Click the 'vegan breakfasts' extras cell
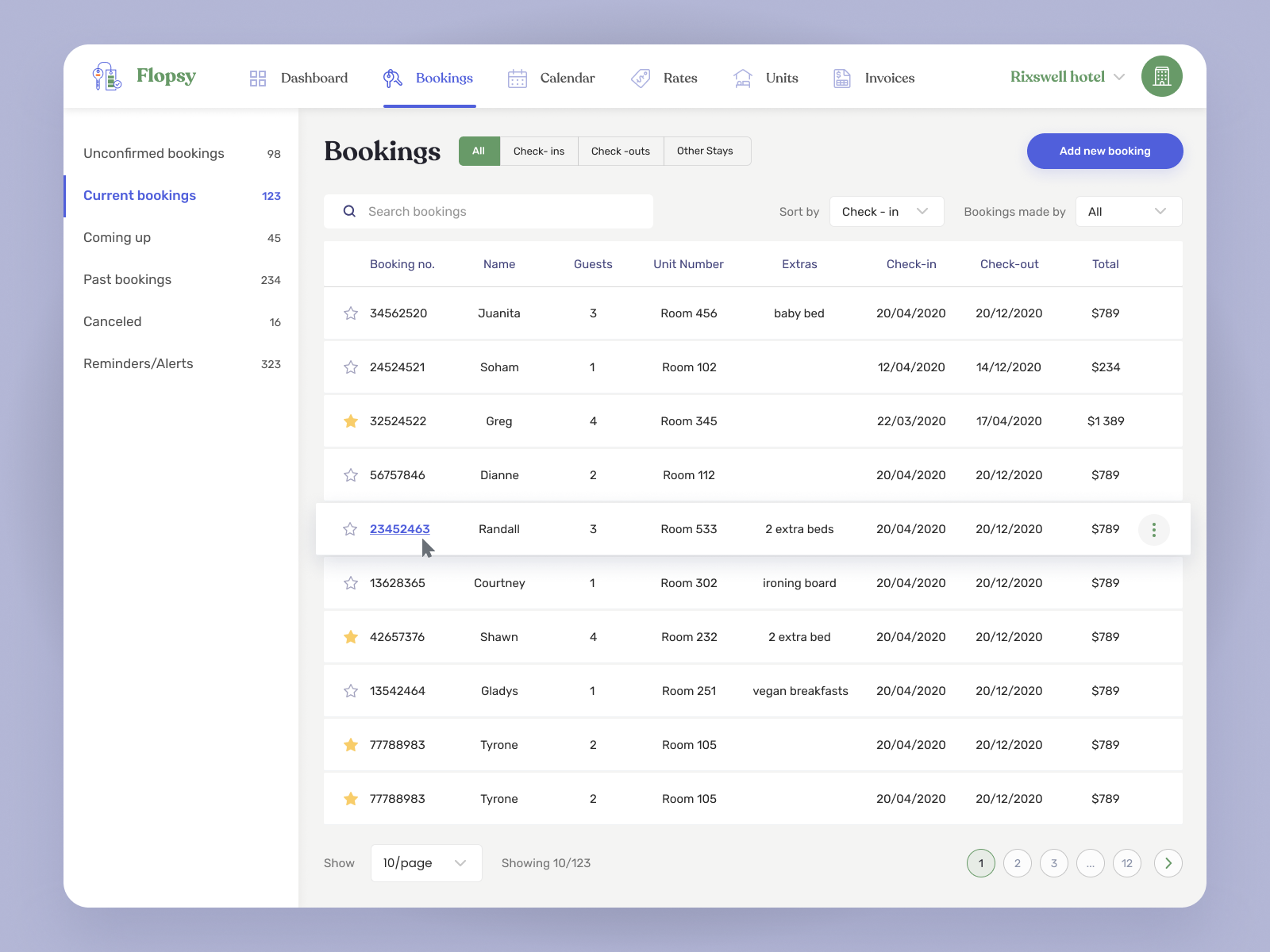The image size is (1270, 952). (x=800, y=691)
